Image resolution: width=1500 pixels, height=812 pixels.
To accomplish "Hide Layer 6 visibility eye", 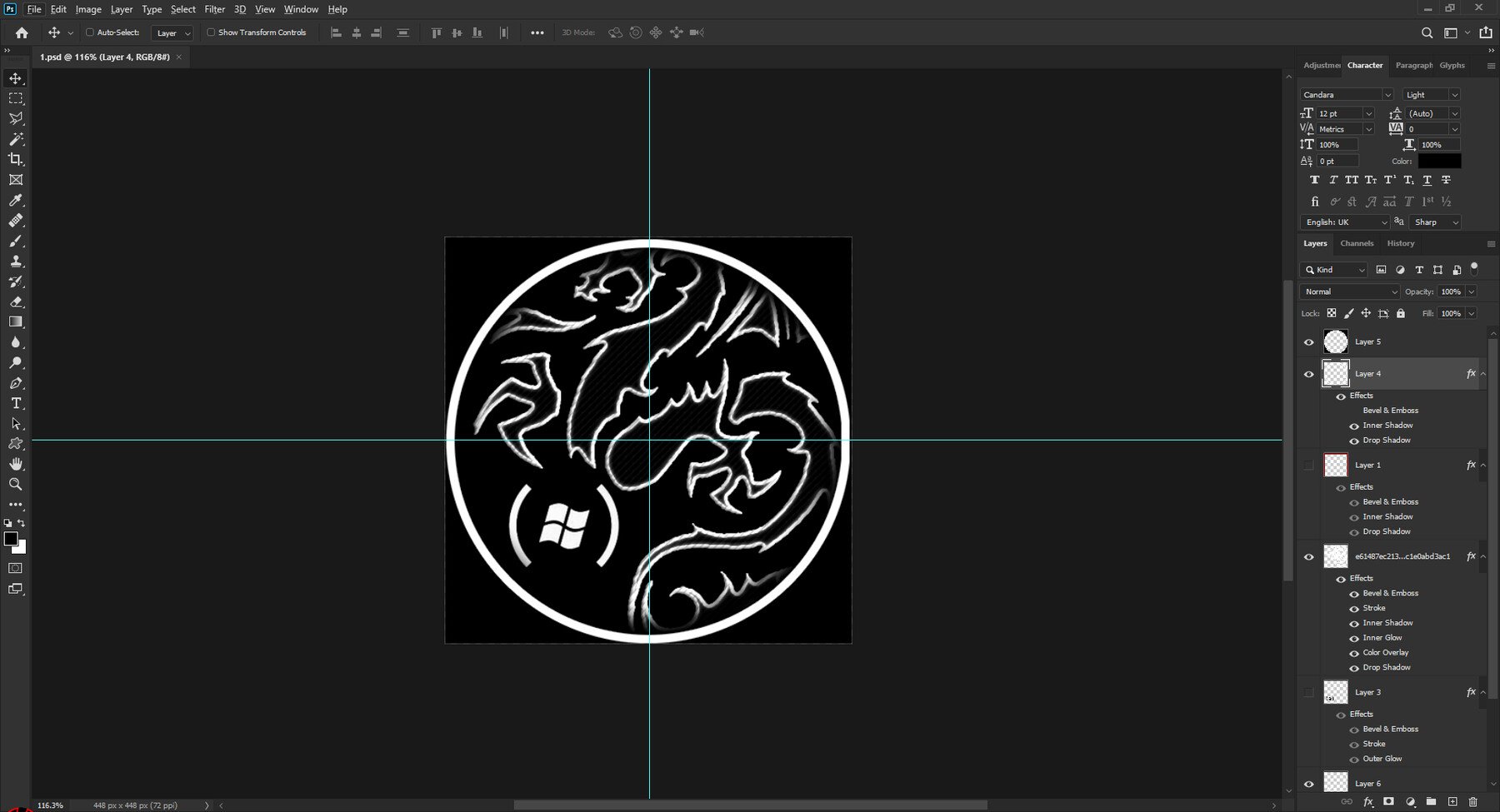I will coord(1308,785).
